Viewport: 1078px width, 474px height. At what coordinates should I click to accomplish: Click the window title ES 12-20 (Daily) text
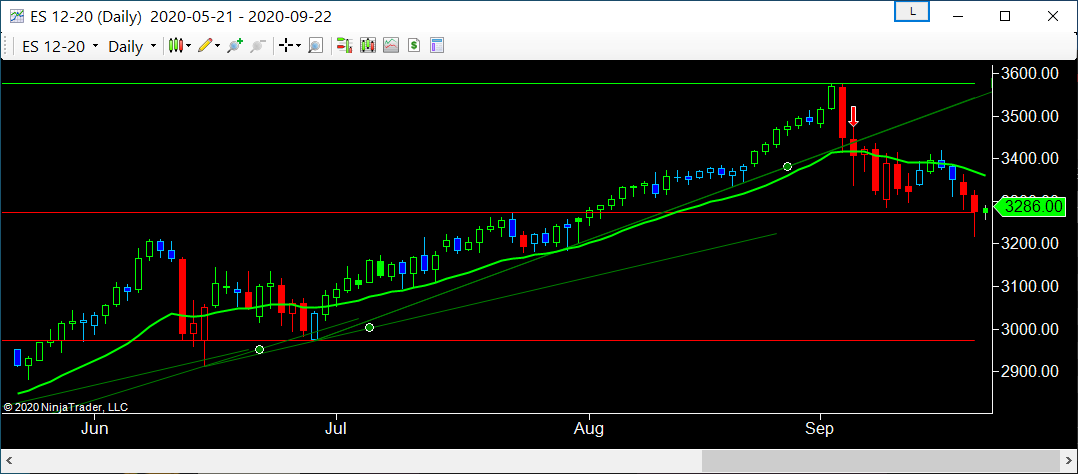(x=86, y=17)
